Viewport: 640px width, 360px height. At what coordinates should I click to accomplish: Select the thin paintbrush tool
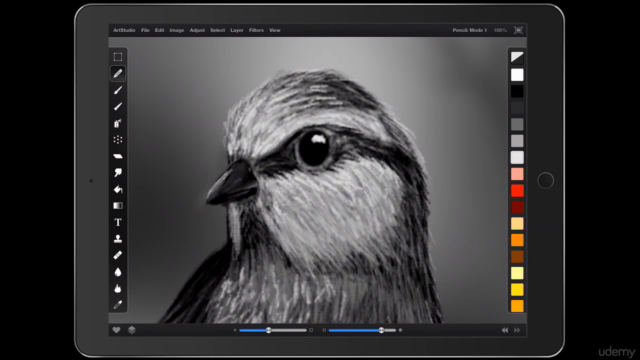pos(118,90)
